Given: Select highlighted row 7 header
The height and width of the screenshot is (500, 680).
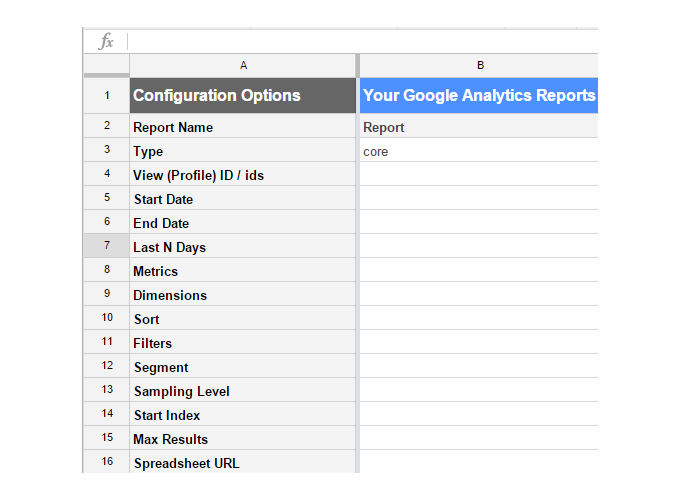Looking at the screenshot, I should (106, 245).
